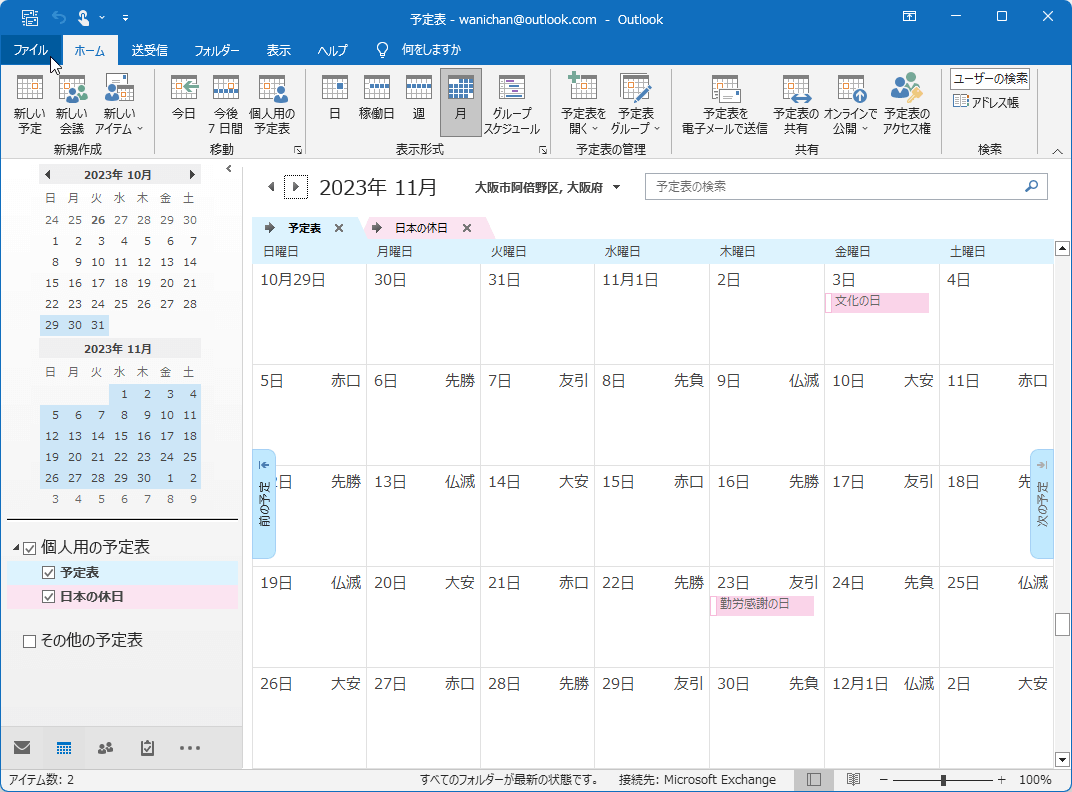This screenshot has height=792, width=1072.
Task: Toggle the 個人用の予定表 group checkbox
Action: pos(29,548)
